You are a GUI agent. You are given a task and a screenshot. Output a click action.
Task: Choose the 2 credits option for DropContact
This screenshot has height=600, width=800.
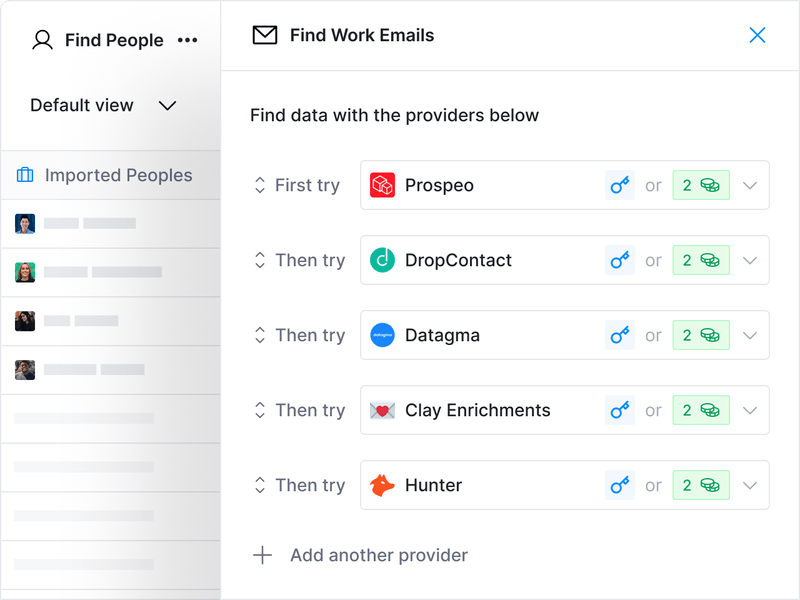[x=701, y=260]
